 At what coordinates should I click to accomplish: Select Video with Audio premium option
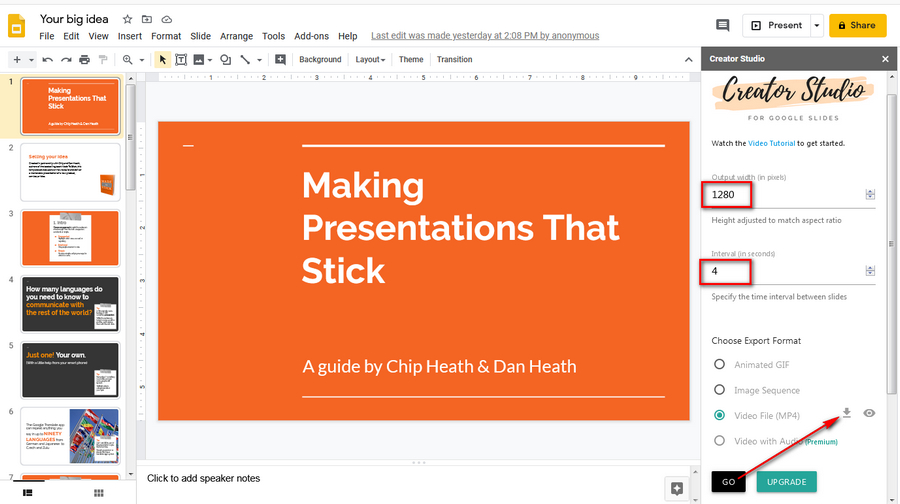[x=719, y=441]
